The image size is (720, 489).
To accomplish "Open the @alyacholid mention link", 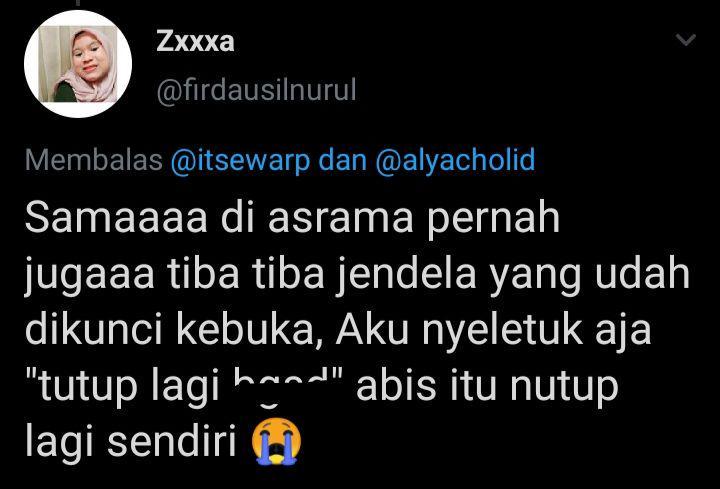I will tap(456, 160).
